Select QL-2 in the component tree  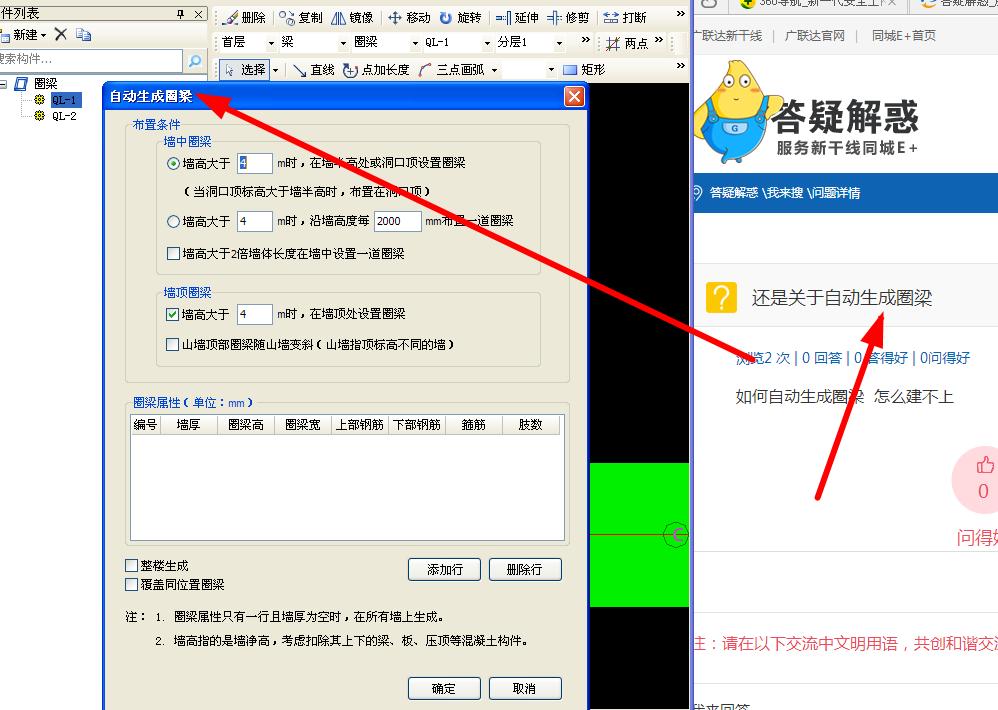click(x=64, y=116)
